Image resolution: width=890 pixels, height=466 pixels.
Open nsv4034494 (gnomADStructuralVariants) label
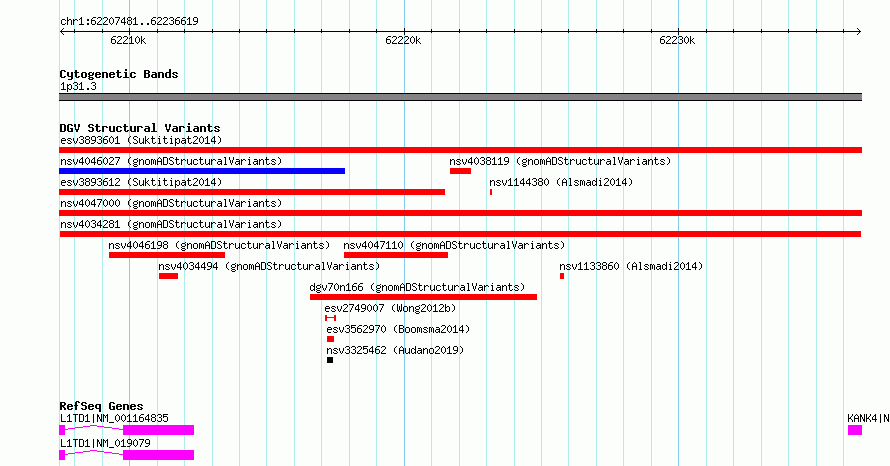click(269, 266)
